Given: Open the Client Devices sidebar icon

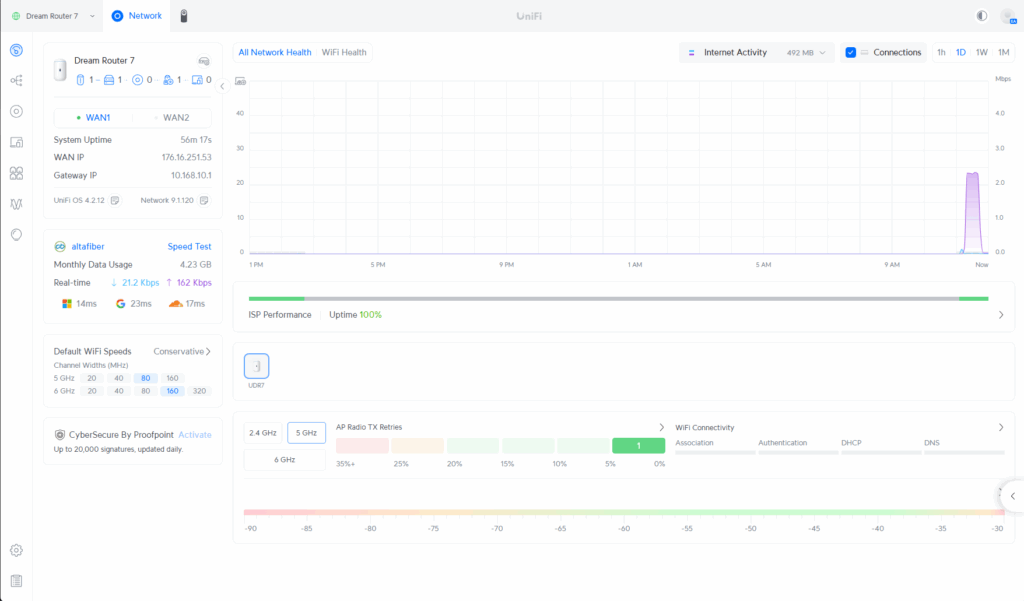Looking at the screenshot, I should [x=16, y=142].
